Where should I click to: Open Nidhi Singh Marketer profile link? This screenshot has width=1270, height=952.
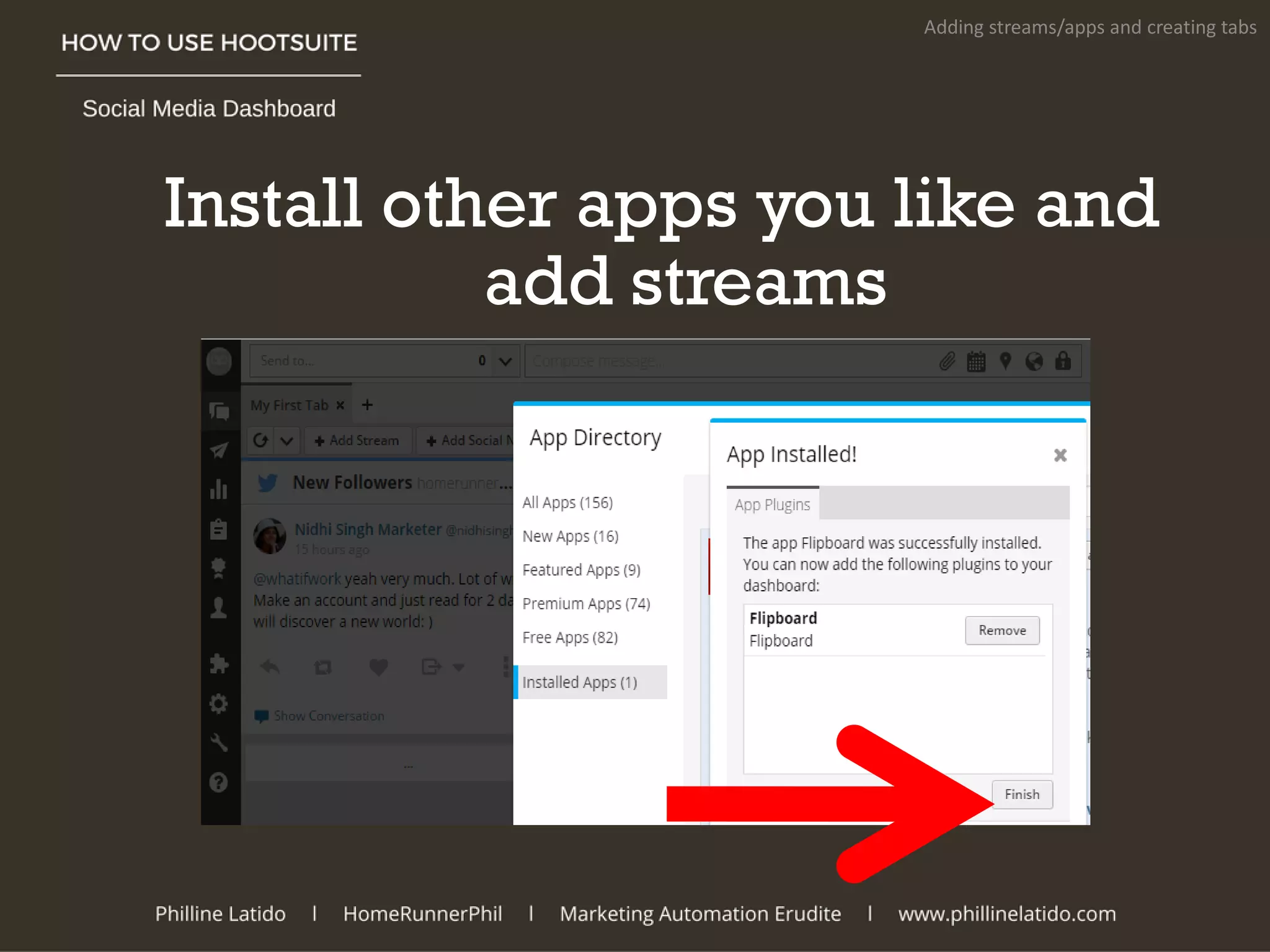368,529
